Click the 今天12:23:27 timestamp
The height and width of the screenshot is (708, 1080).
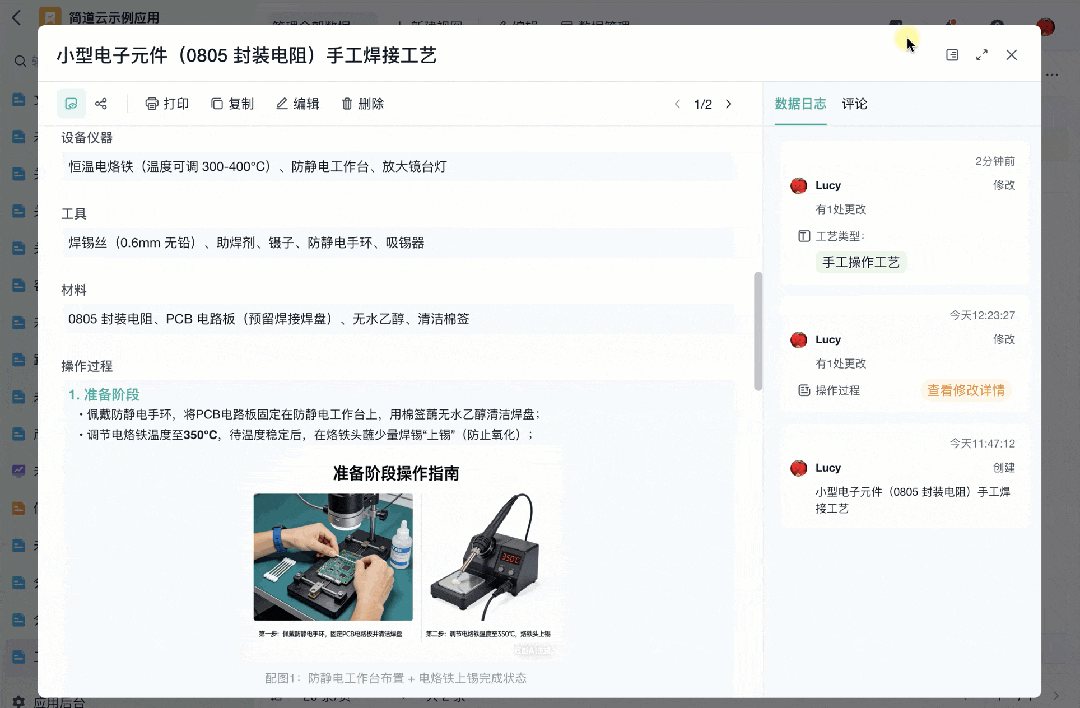[x=982, y=315]
